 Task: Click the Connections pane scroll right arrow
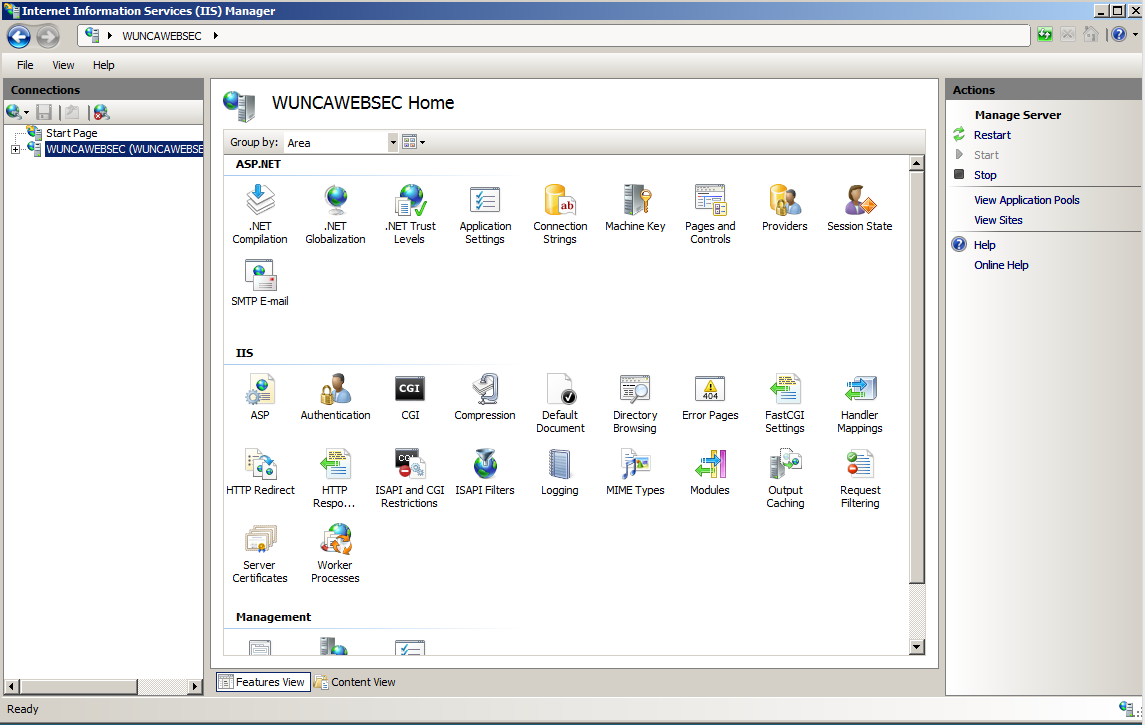coord(194,686)
